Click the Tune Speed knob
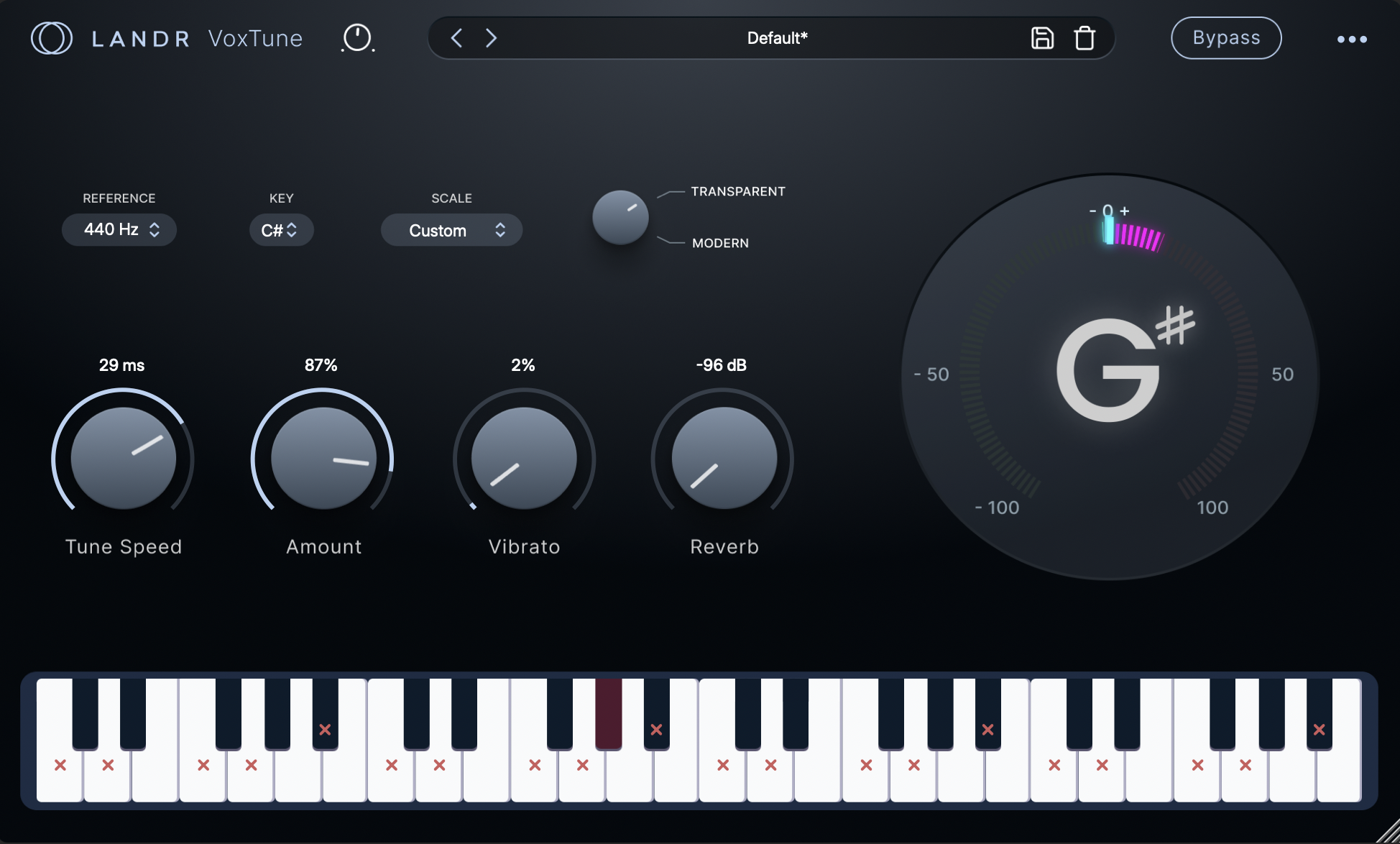Viewport: 1400px width, 844px height. pyautogui.click(x=123, y=459)
